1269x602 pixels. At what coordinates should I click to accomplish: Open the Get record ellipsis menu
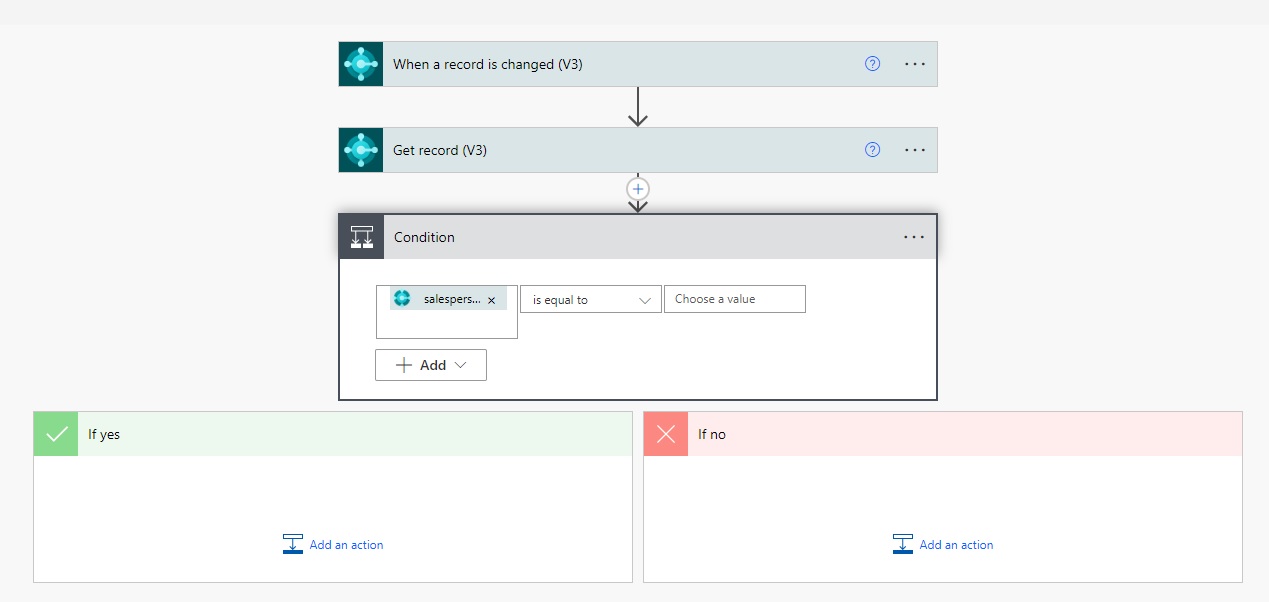(915, 150)
